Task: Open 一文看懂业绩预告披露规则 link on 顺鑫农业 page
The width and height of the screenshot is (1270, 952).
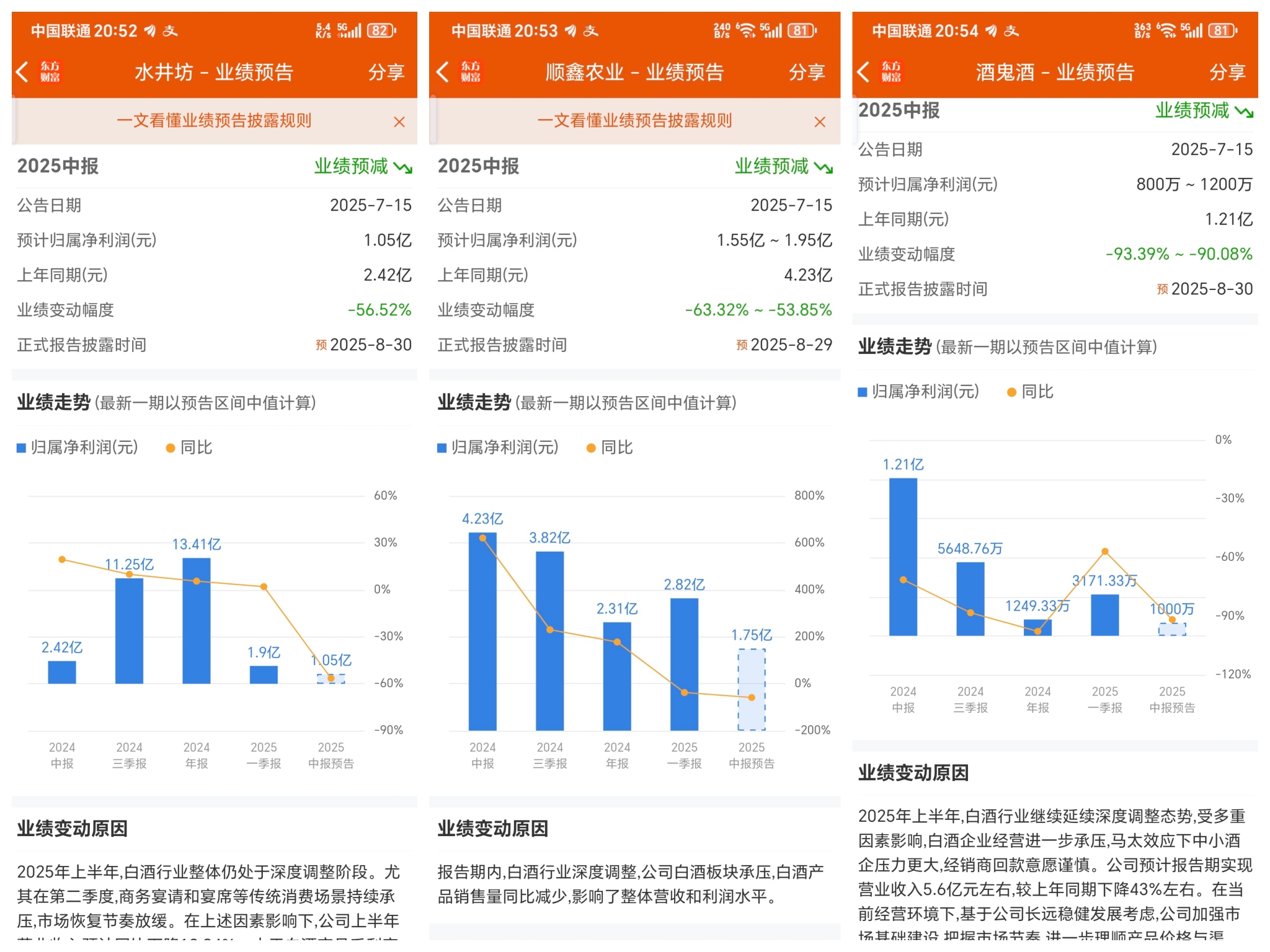Action: point(634,120)
